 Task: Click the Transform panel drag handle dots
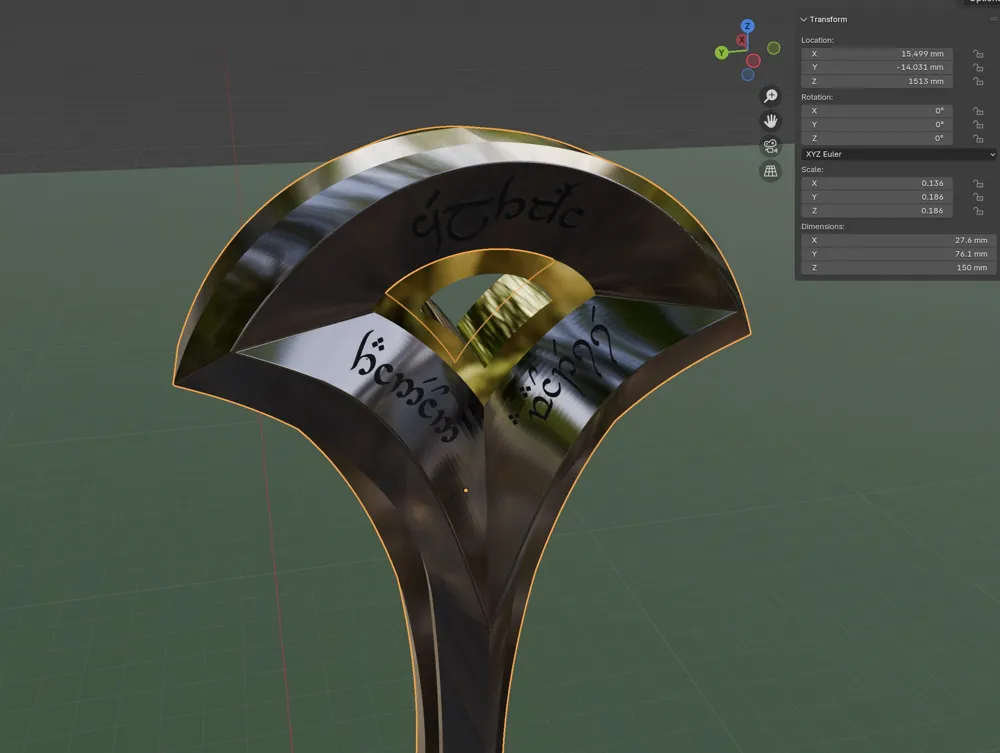coord(994,19)
